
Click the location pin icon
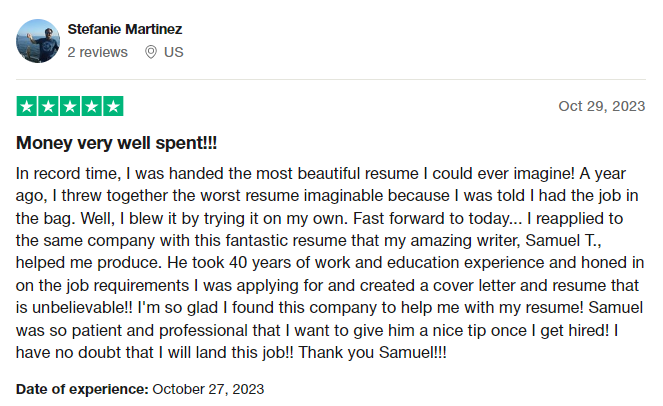point(151,52)
